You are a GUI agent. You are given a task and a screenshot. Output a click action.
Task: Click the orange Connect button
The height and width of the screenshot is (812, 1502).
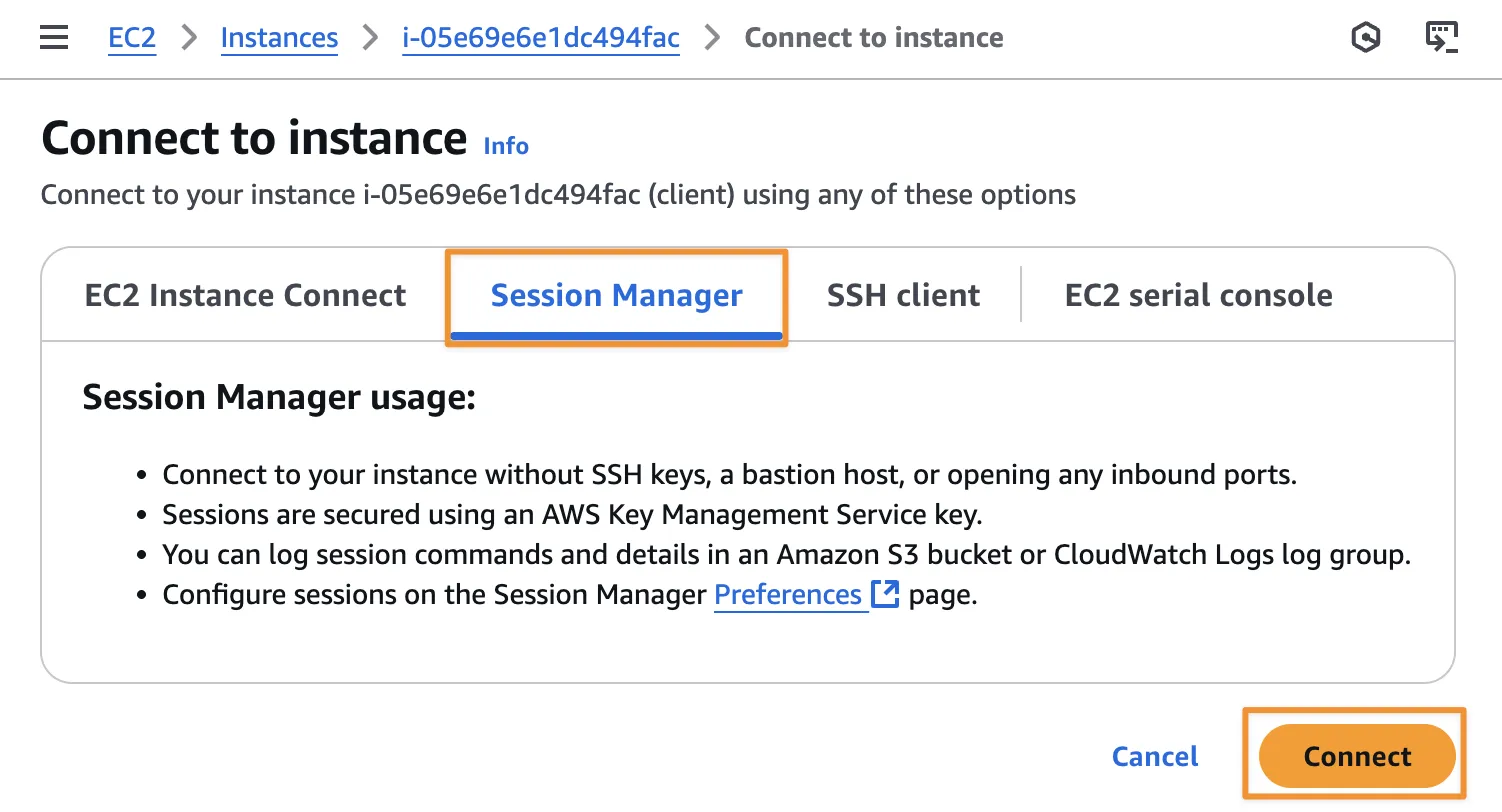(1356, 756)
